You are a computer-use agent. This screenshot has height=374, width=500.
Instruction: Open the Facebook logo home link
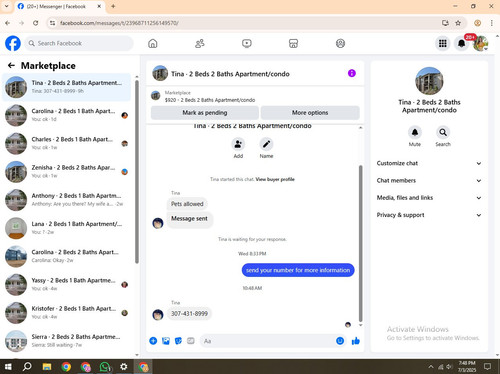coord(13,43)
